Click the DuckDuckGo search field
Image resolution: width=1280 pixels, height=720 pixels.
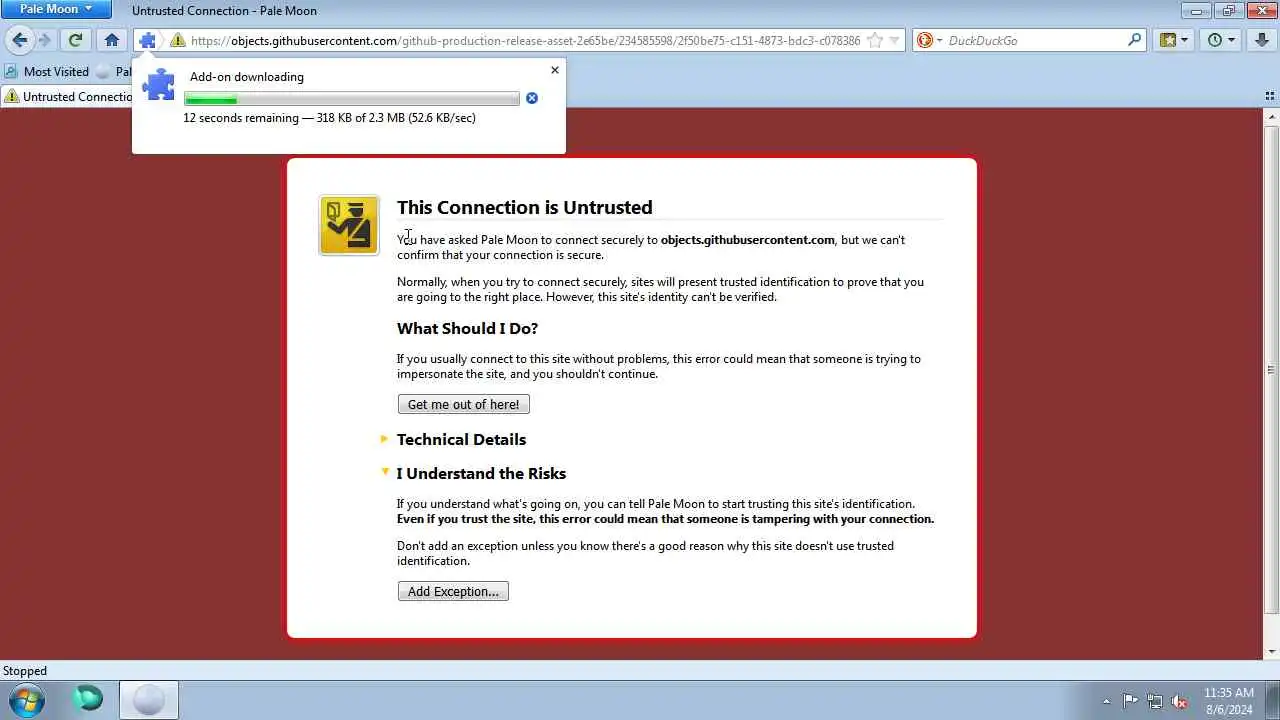coord(1035,41)
